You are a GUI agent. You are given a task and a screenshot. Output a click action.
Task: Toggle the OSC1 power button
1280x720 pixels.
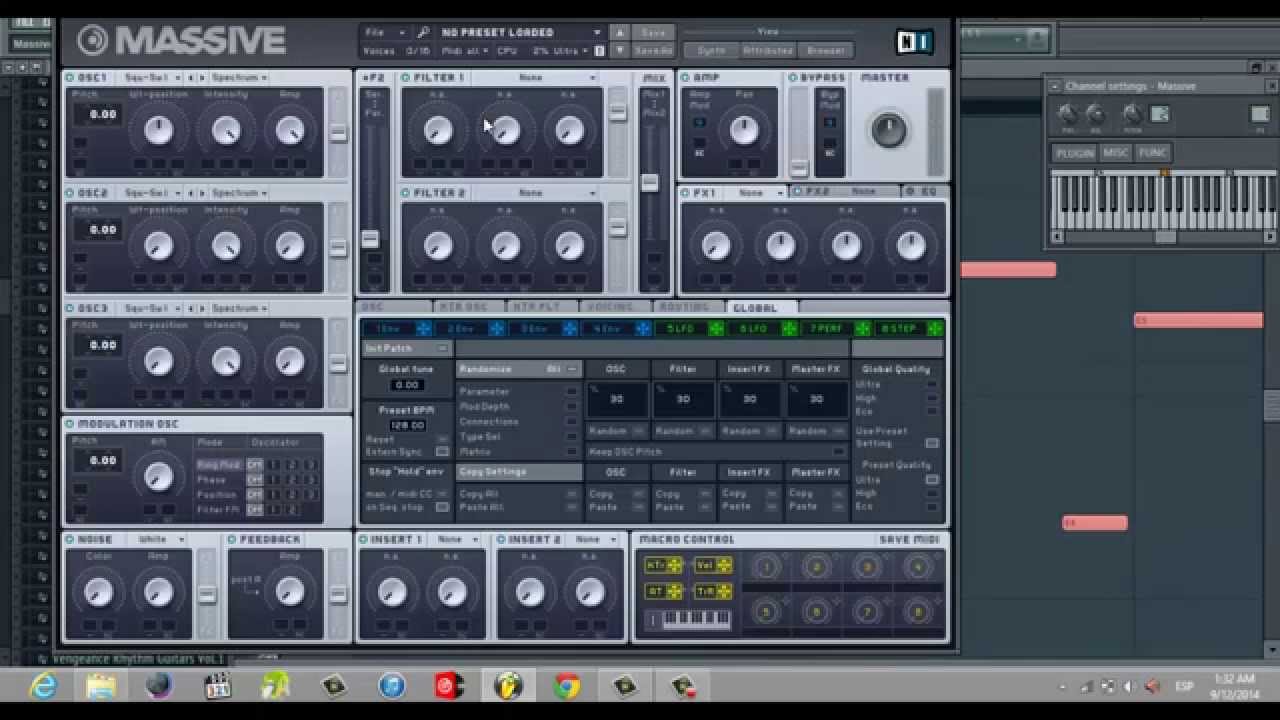[x=70, y=77]
